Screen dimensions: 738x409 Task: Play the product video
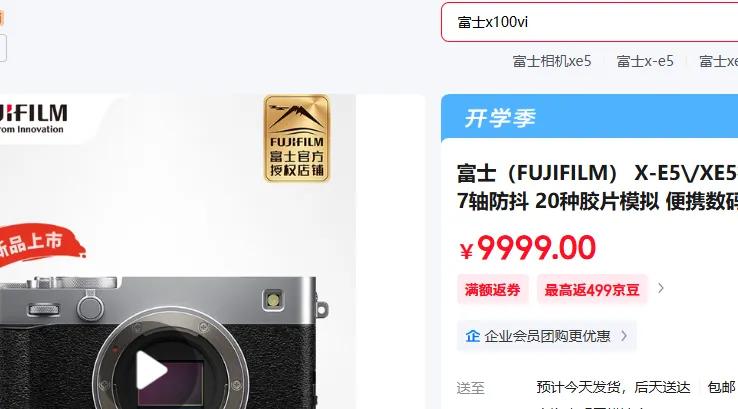152,370
